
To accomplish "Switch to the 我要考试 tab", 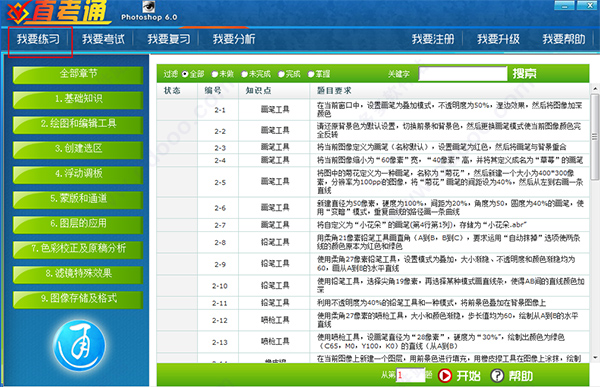I will (x=103, y=39).
